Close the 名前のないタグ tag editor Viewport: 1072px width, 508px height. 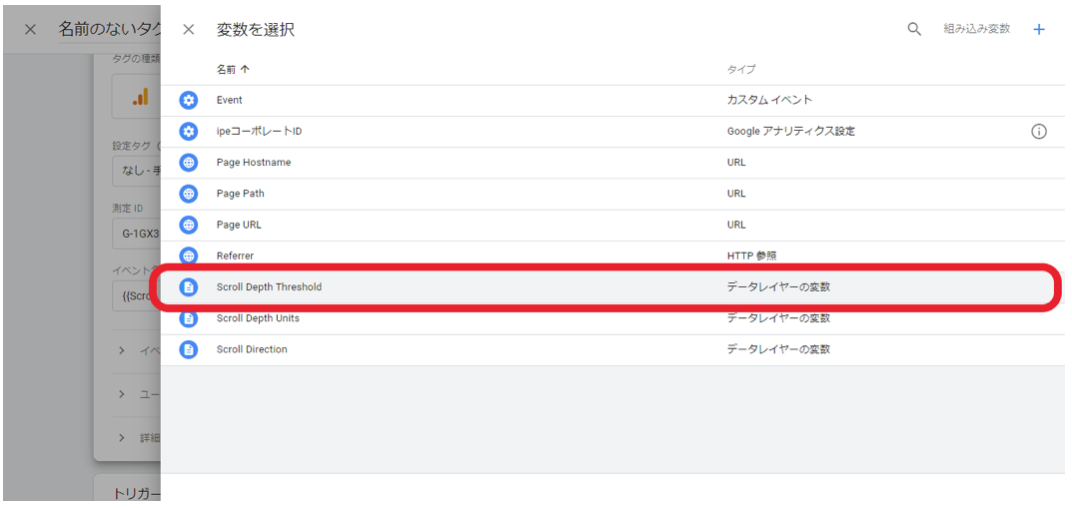coord(30,29)
